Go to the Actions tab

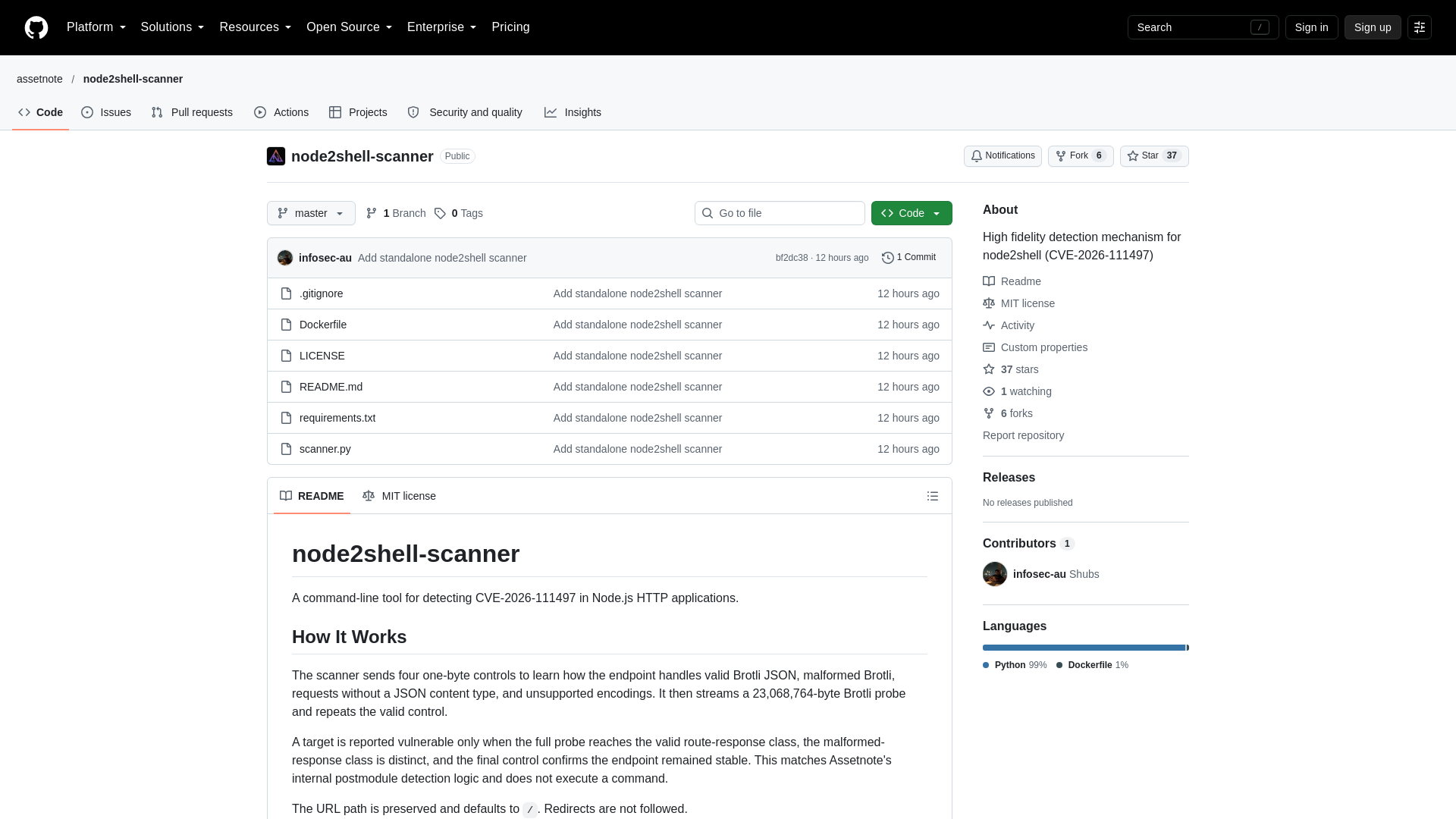pyautogui.click(x=281, y=112)
